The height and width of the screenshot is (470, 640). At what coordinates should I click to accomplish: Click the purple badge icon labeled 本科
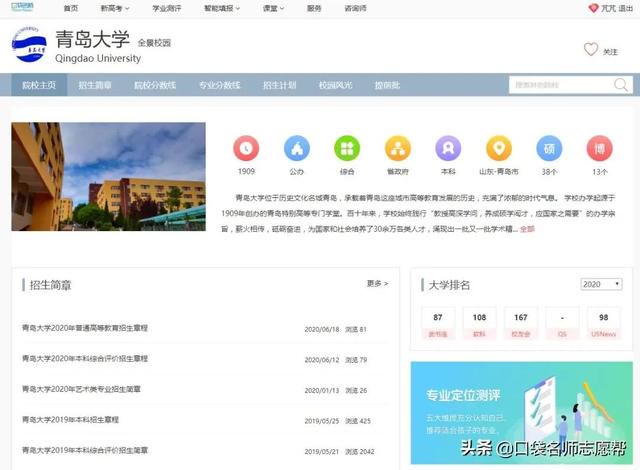tap(448, 148)
